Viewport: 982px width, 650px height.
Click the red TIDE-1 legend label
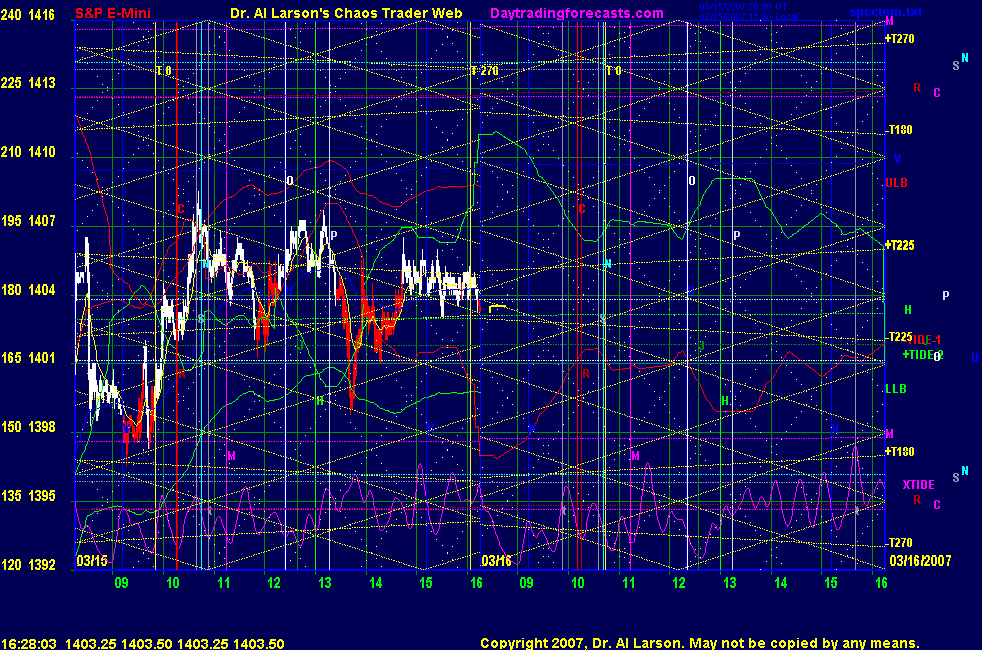pyautogui.click(x=924, y=340)
